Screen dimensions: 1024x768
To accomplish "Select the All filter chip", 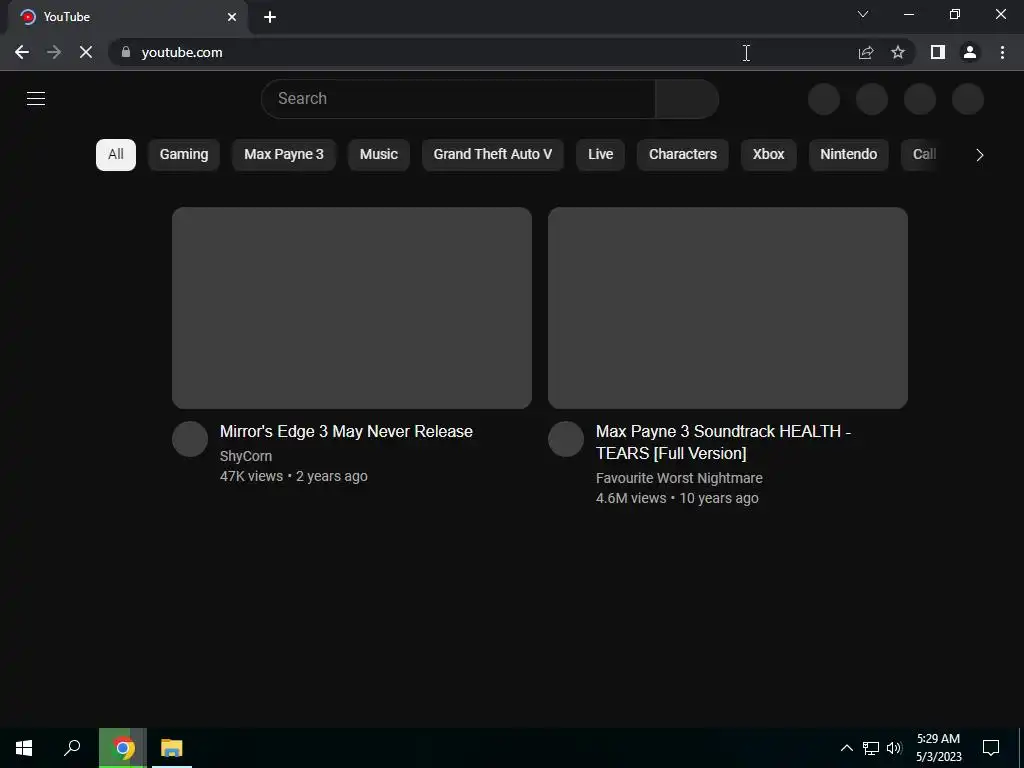I will [116, 155].
